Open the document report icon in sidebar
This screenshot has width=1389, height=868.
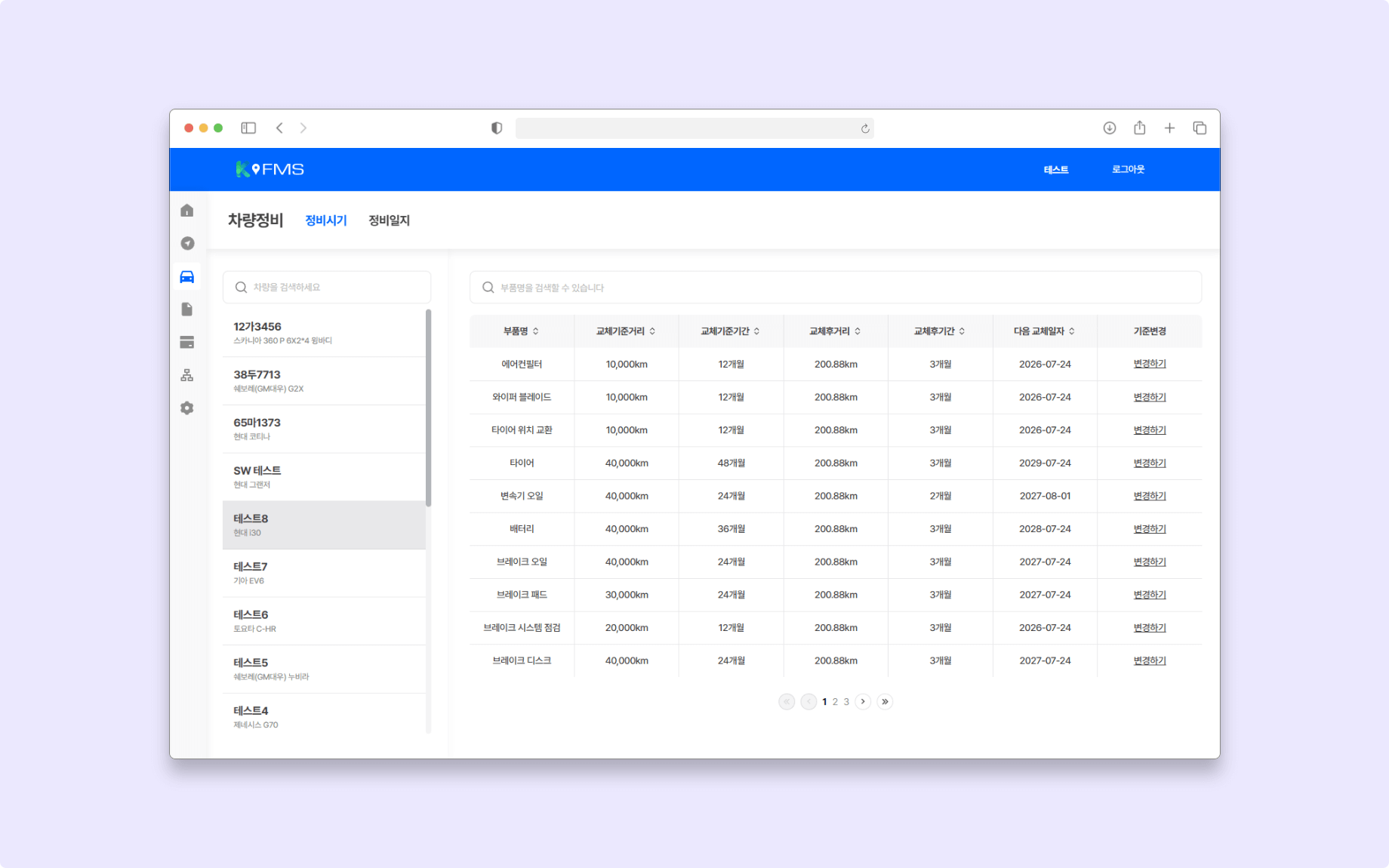tap(186, 309)
